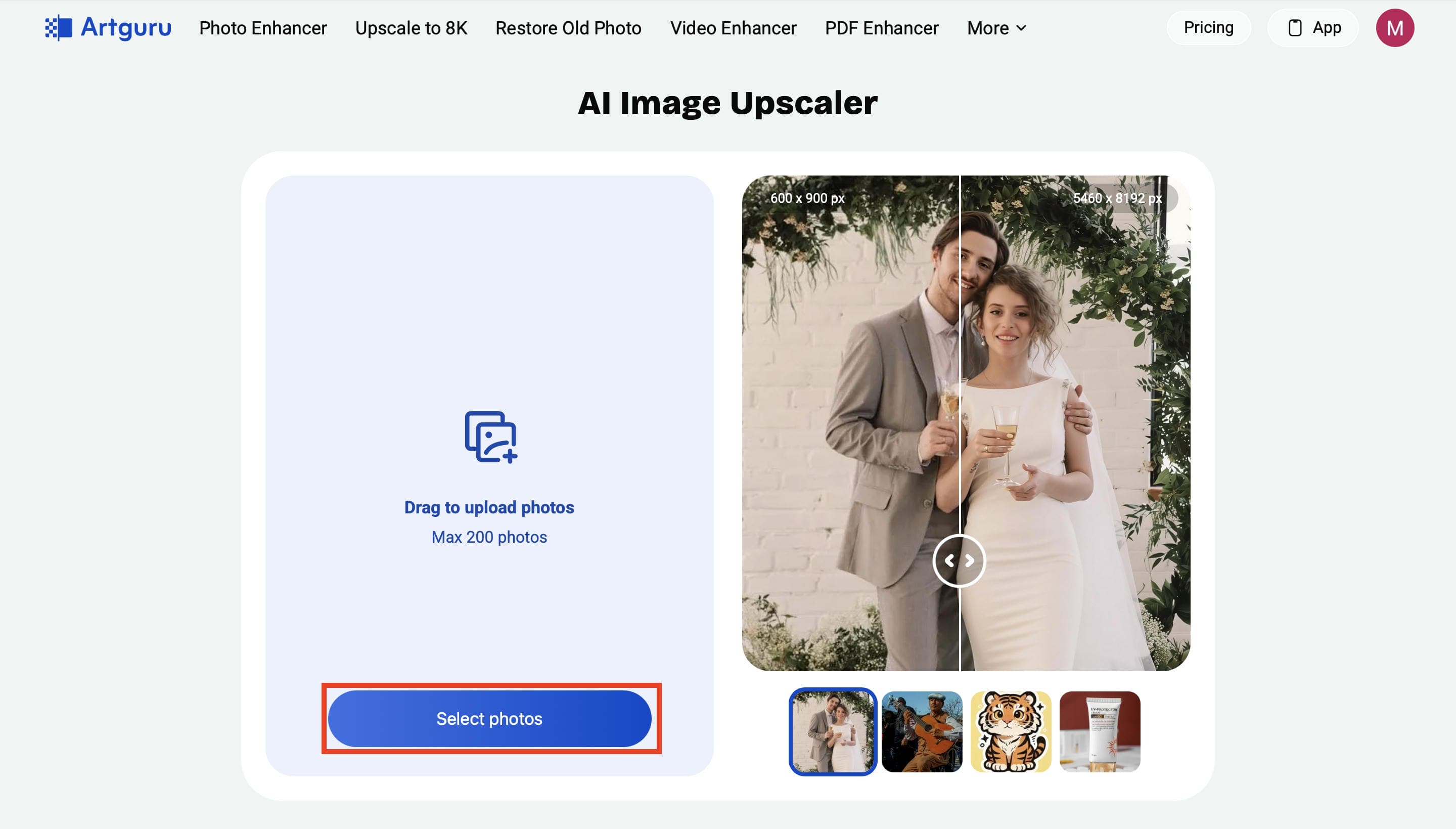This screenshot has width=1456, height=829.
Task: Open the user avatar M profile
Action: [1394, 28]
